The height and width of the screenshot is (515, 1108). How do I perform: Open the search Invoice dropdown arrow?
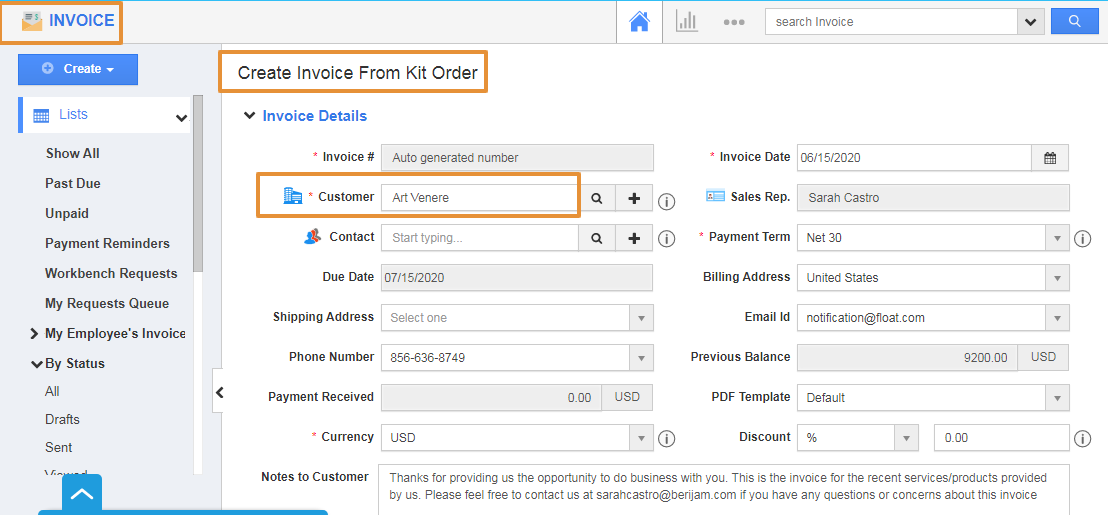coord(1030,21)
